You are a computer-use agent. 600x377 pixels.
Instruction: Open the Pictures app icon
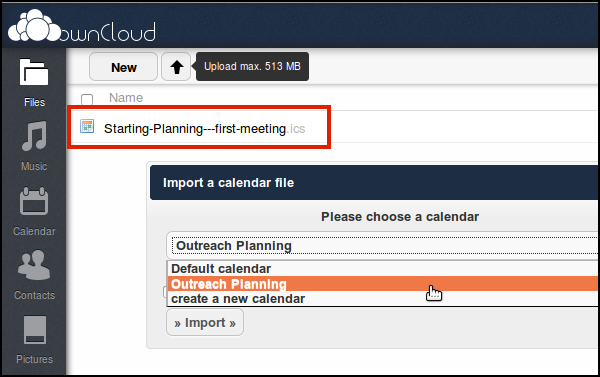[35, 330]
